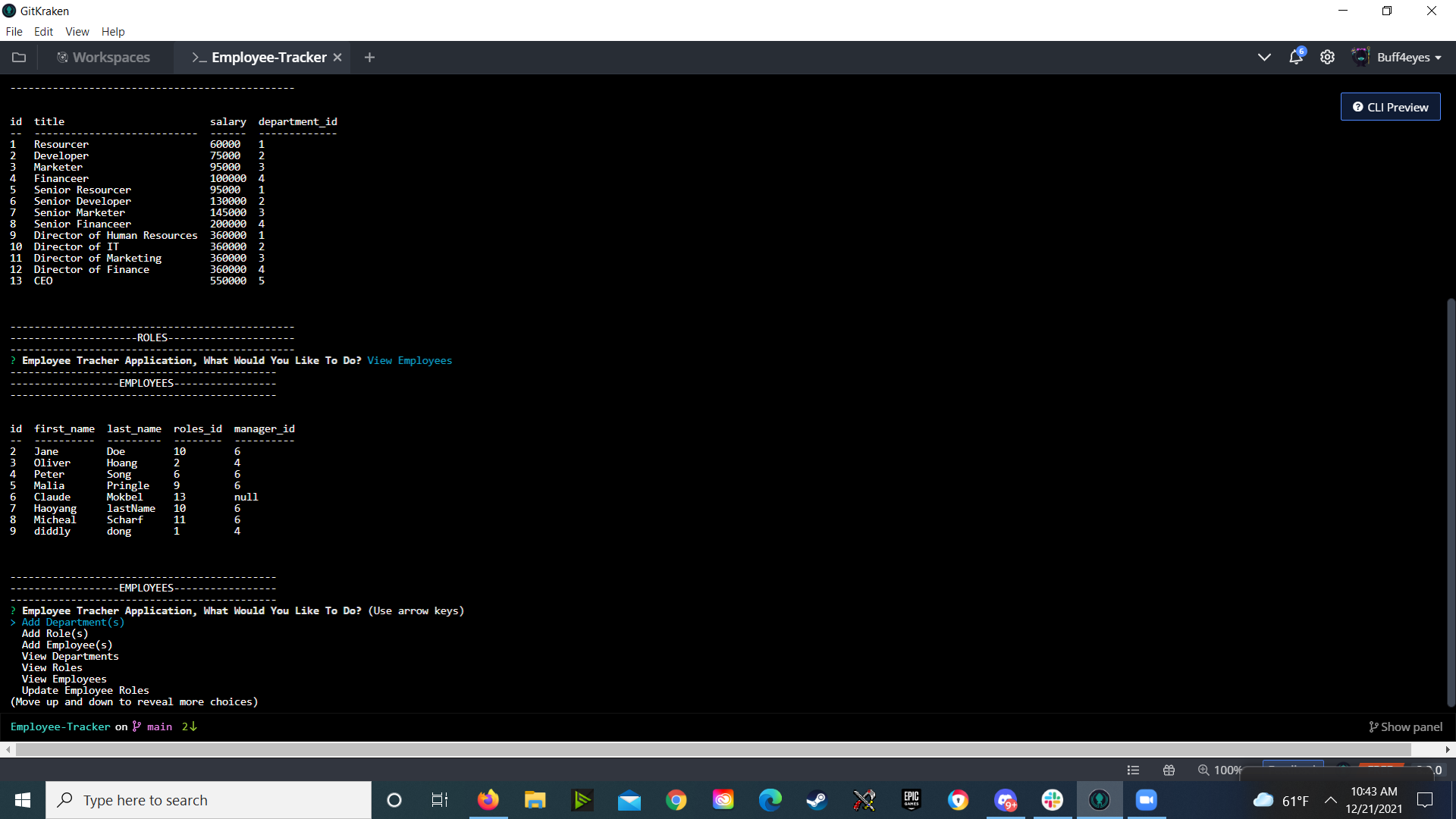Click 'View Roles' choice
The image size is (1456, 819).
[x=52, y=667]
